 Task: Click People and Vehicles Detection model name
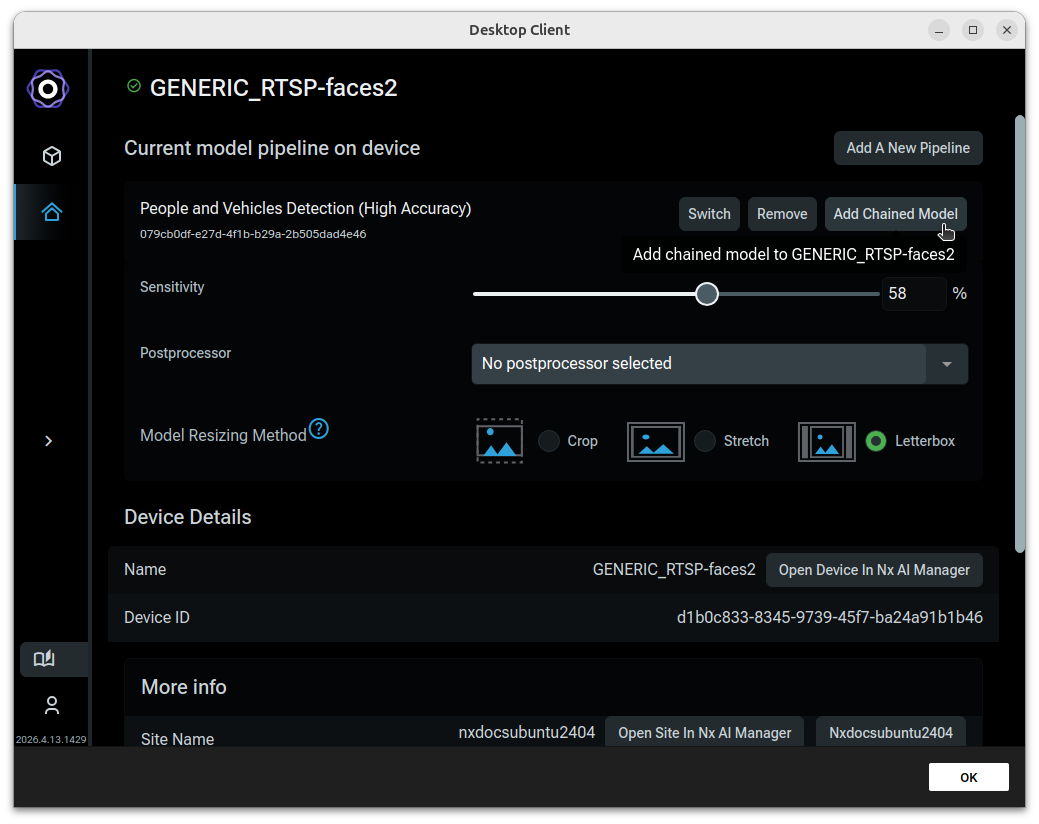pos(305,209)
